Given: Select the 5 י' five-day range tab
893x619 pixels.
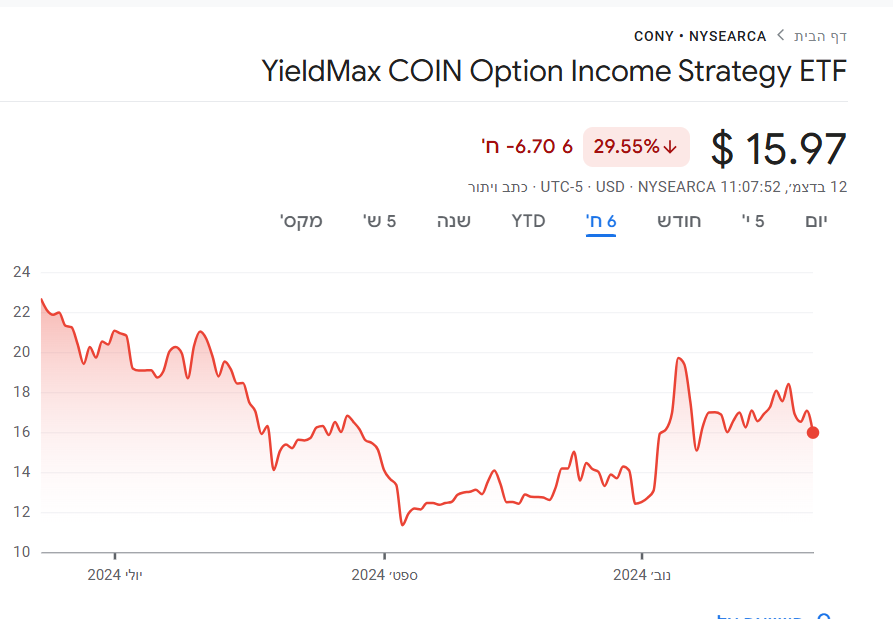Looking at the screenshot, I should coord(753,221).
